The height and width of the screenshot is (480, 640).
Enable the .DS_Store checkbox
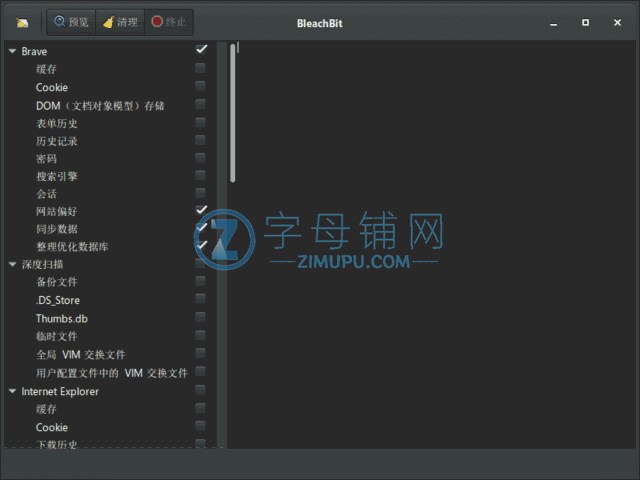pos(200,299)
